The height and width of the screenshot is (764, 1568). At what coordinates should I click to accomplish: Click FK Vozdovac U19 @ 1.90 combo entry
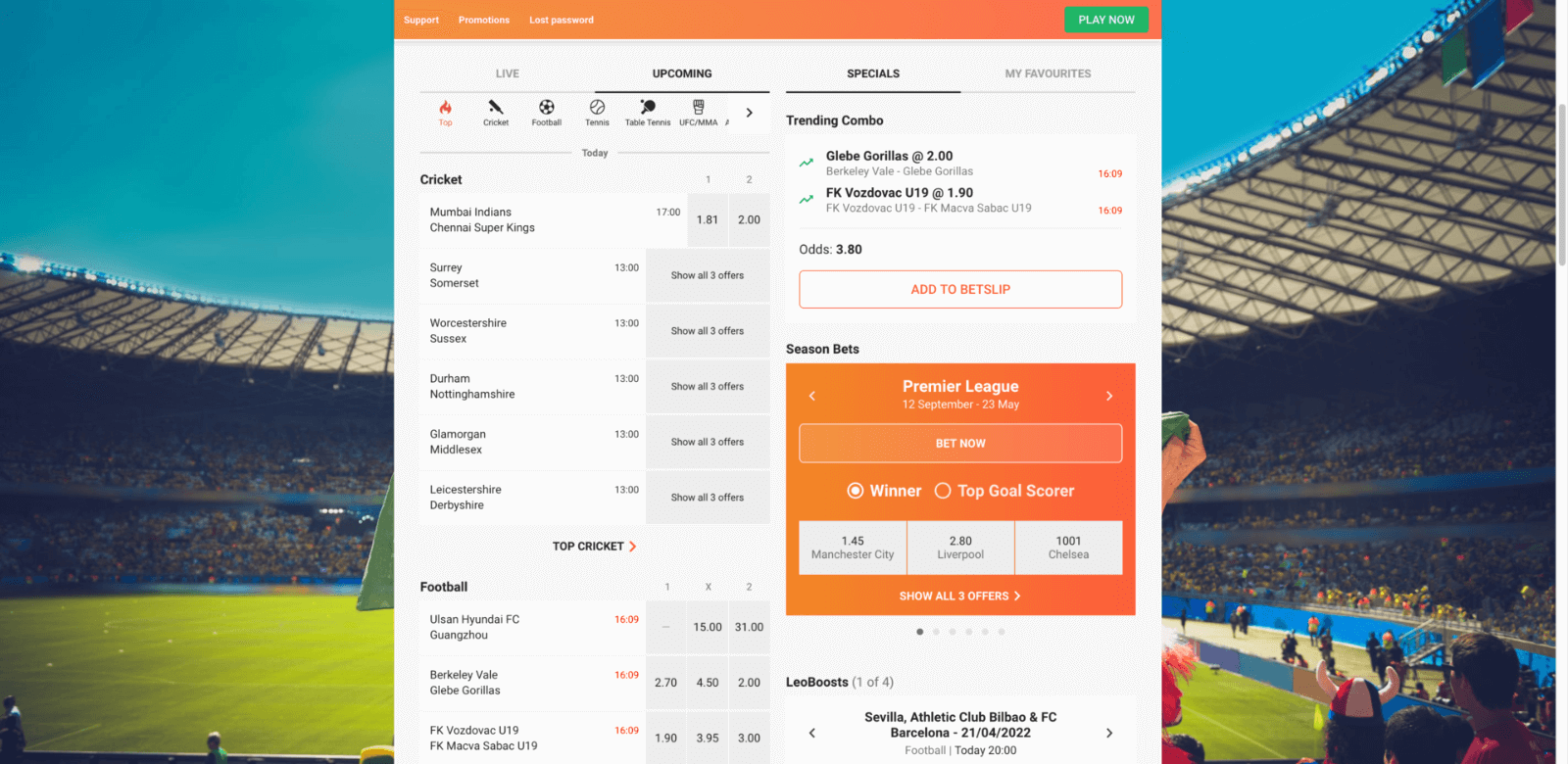[x=960, y=200]
